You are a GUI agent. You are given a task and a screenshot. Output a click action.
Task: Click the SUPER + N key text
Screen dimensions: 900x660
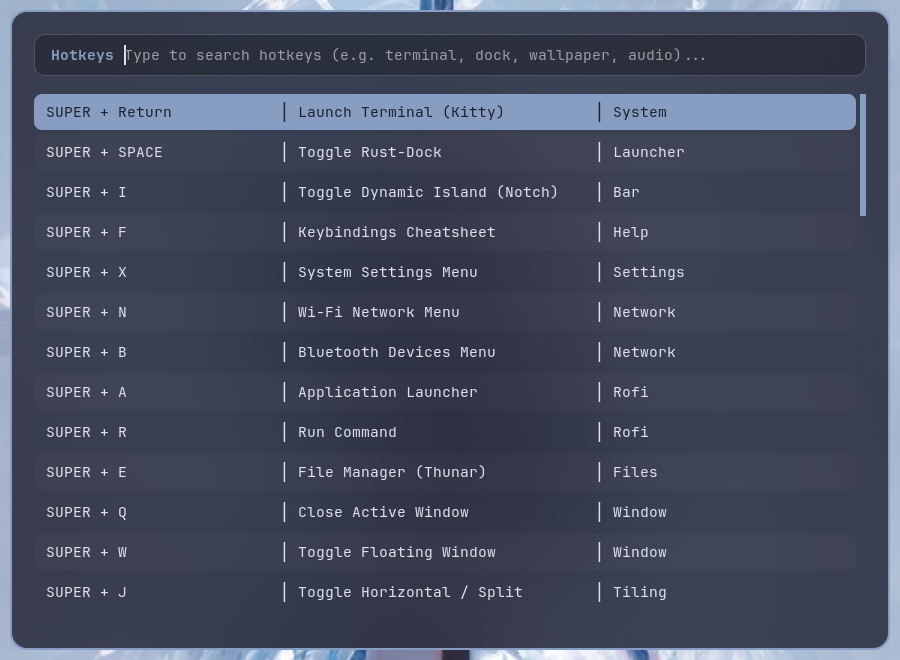[x=86, y=312]
